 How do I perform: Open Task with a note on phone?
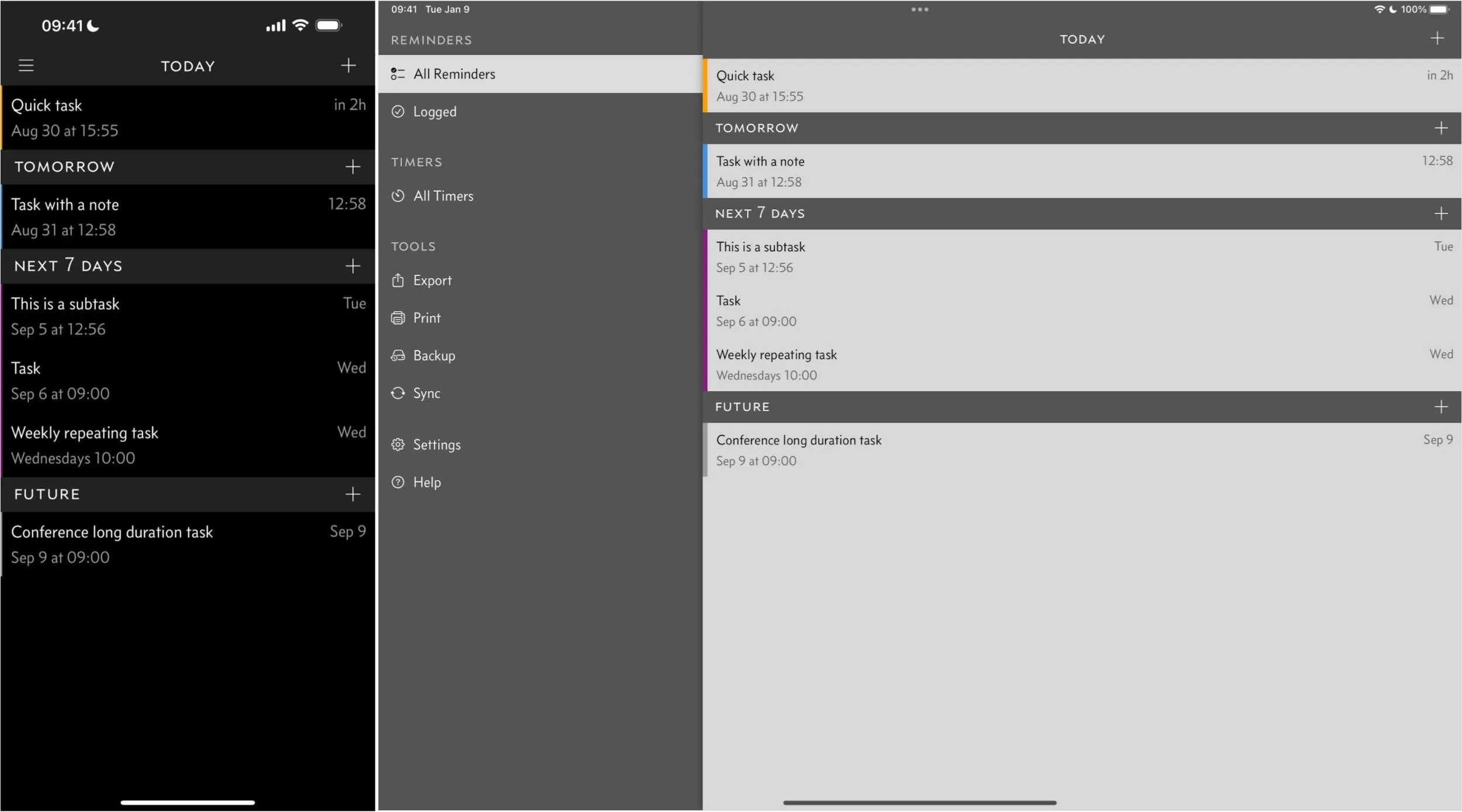[188, 217]
